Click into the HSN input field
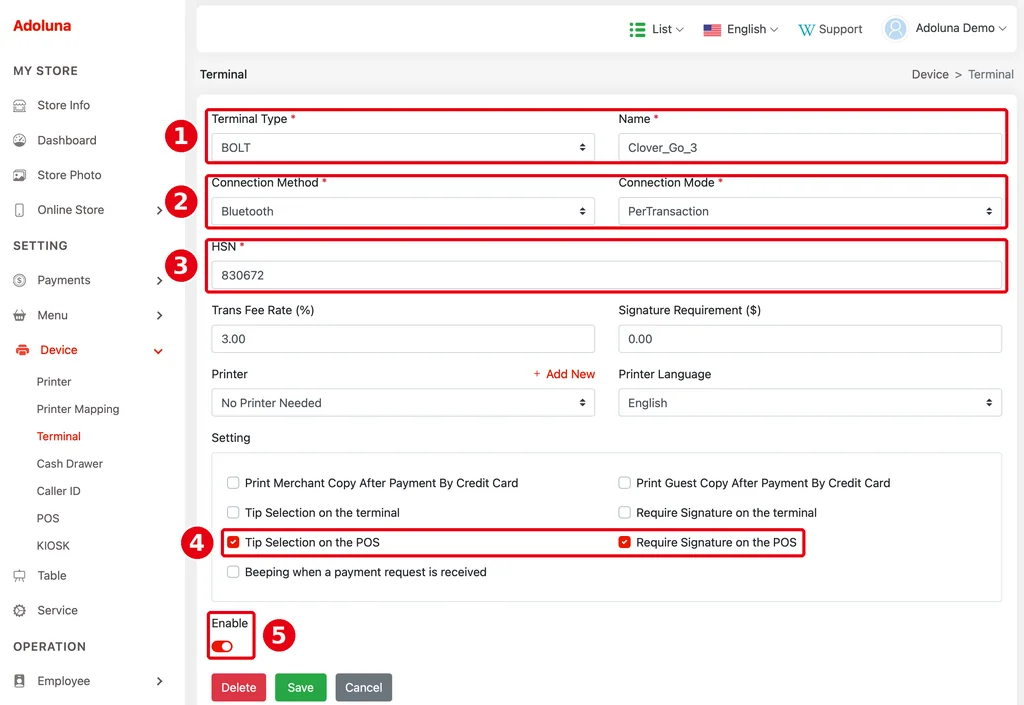1024x705 pixels. 606,275
